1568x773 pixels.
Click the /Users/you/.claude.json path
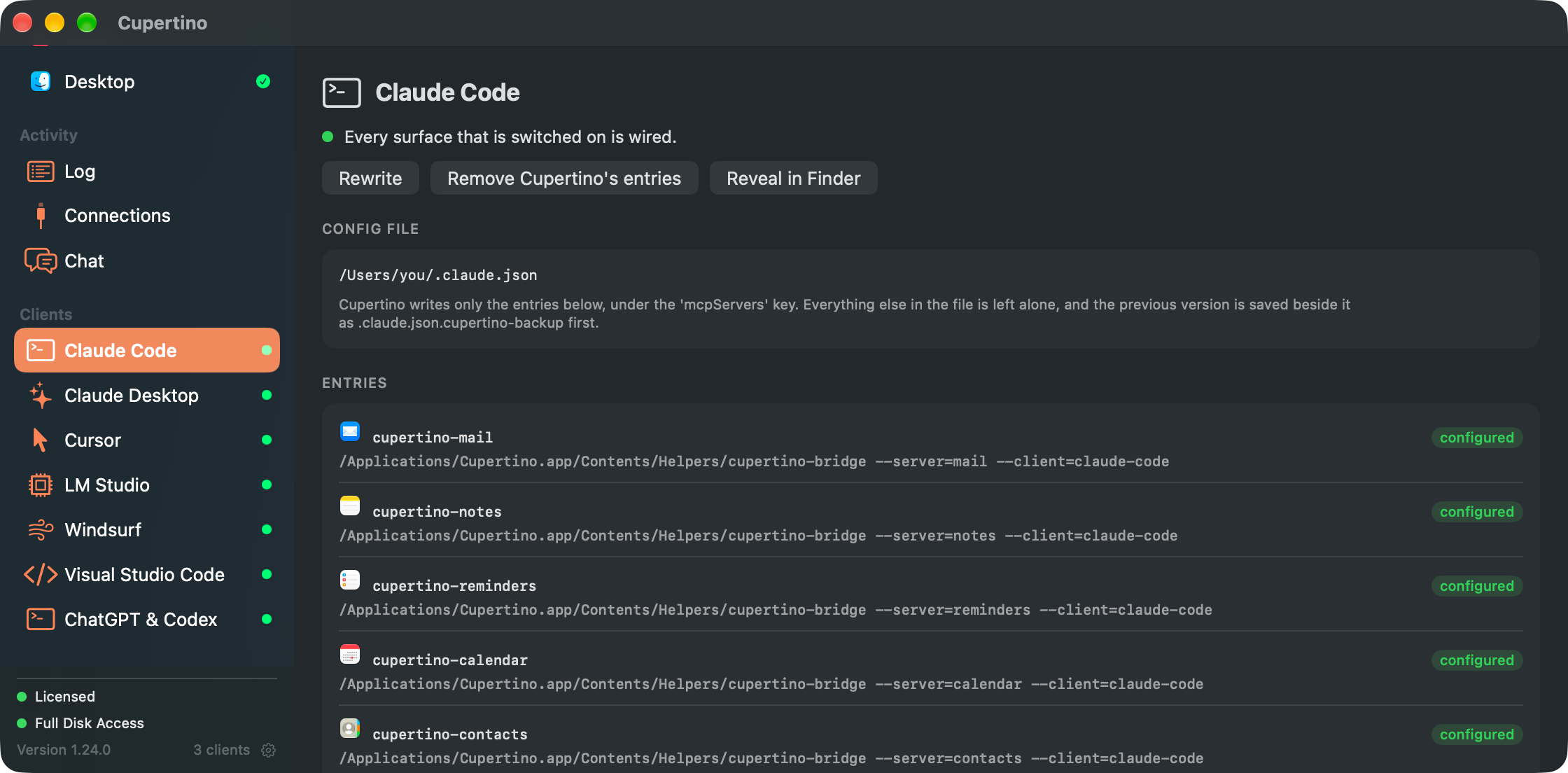(x=438, y=275)
